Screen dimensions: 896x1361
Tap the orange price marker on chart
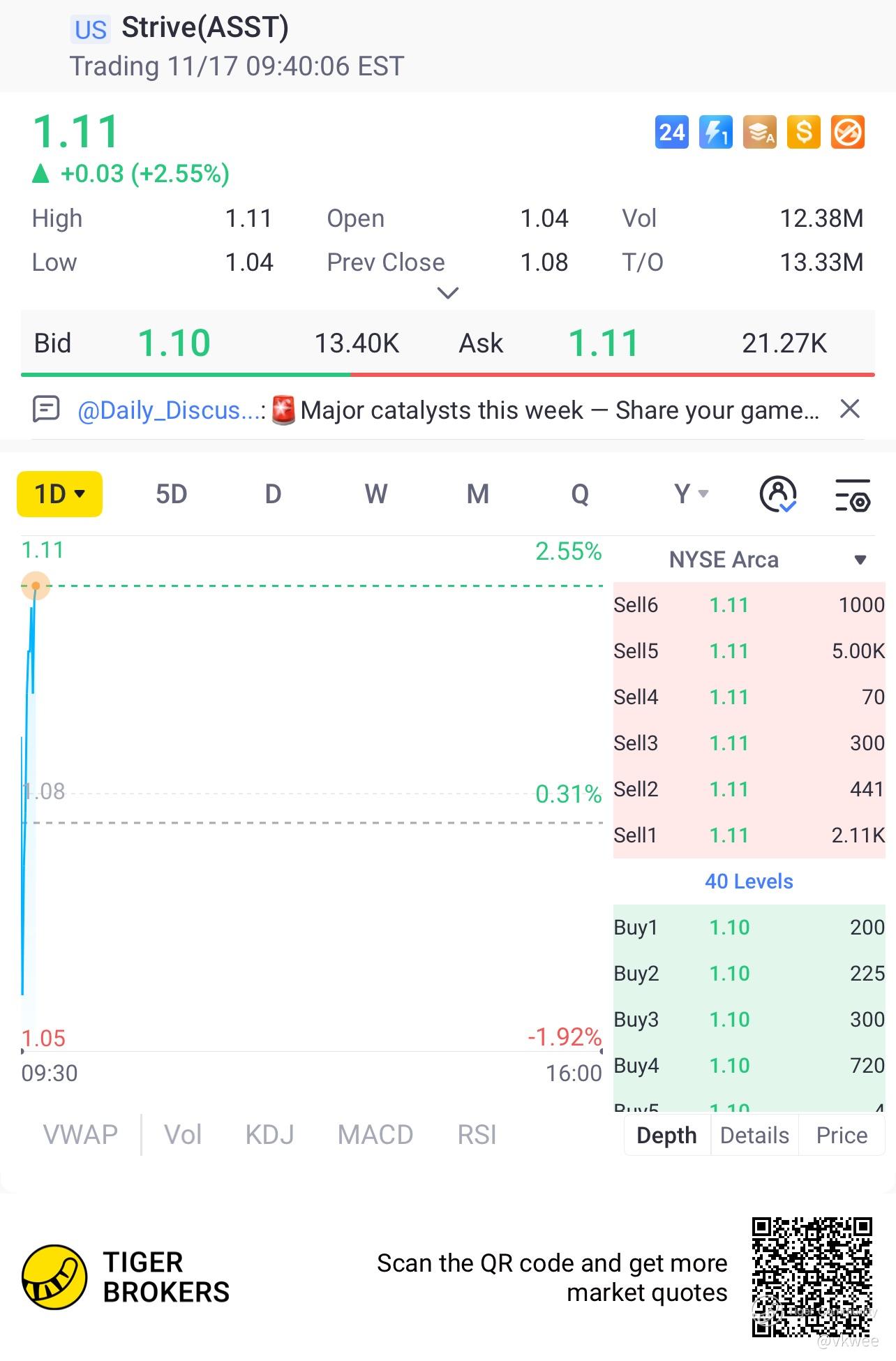tap(36, 586)
